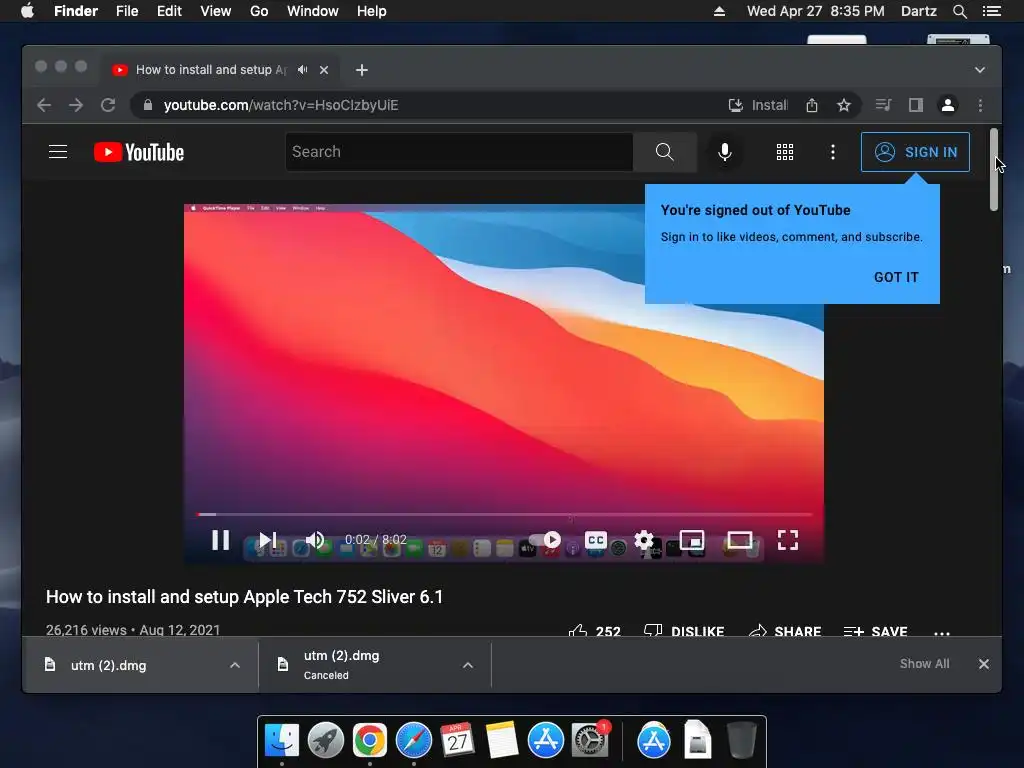Click SAVE to playlist
Image resolution: width=1024 pixels, height=768 pixels.
[x=875, y=631]
